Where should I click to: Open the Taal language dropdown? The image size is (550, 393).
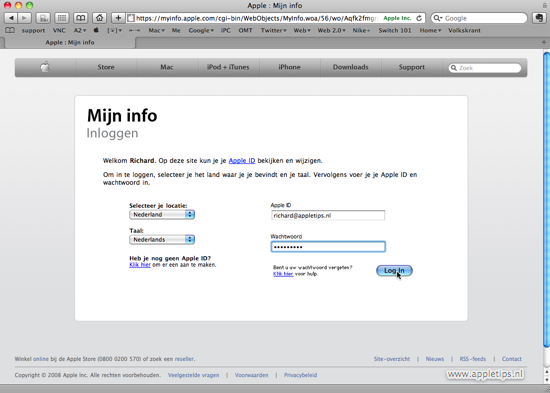tap(162, 239)
